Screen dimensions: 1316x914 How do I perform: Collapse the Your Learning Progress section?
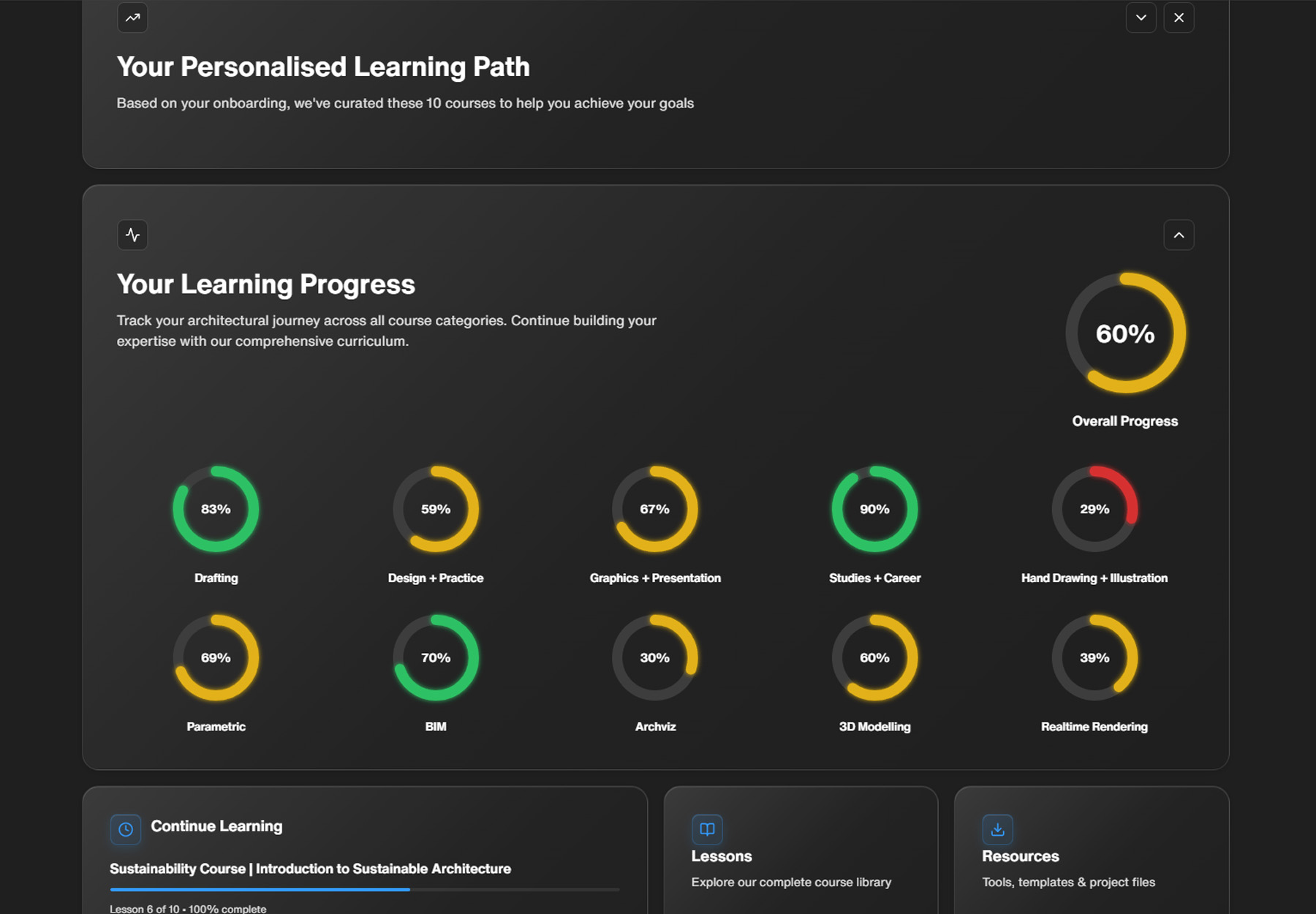pos(1179,235)
